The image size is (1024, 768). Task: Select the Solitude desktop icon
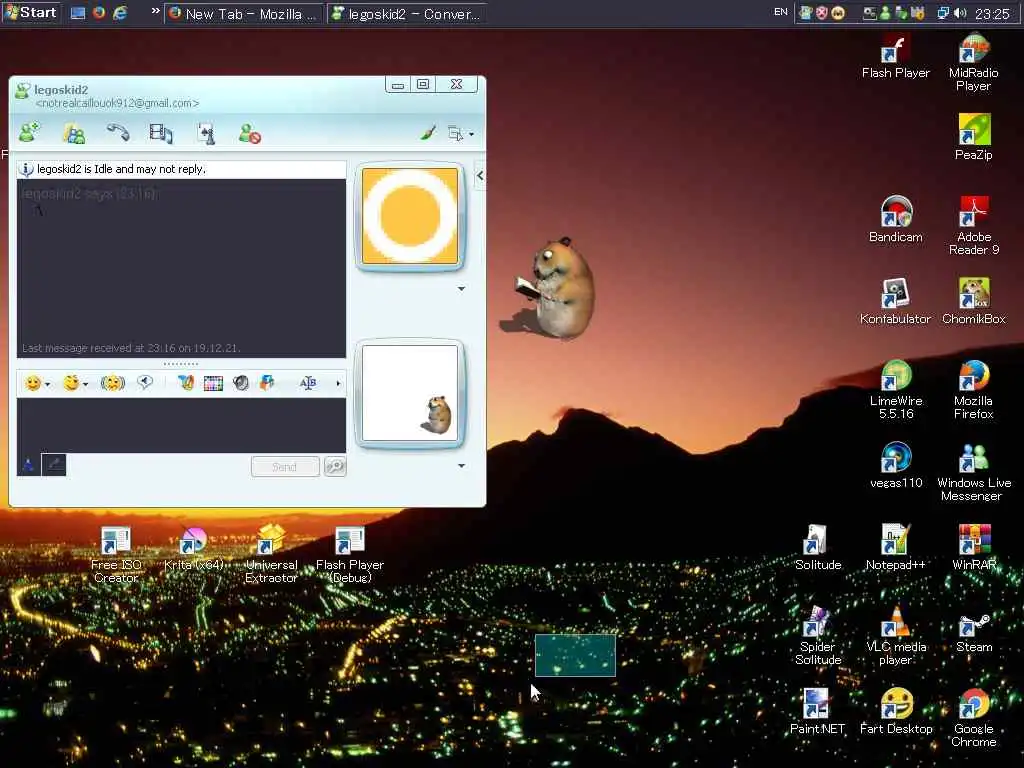[x=818, y=547]
